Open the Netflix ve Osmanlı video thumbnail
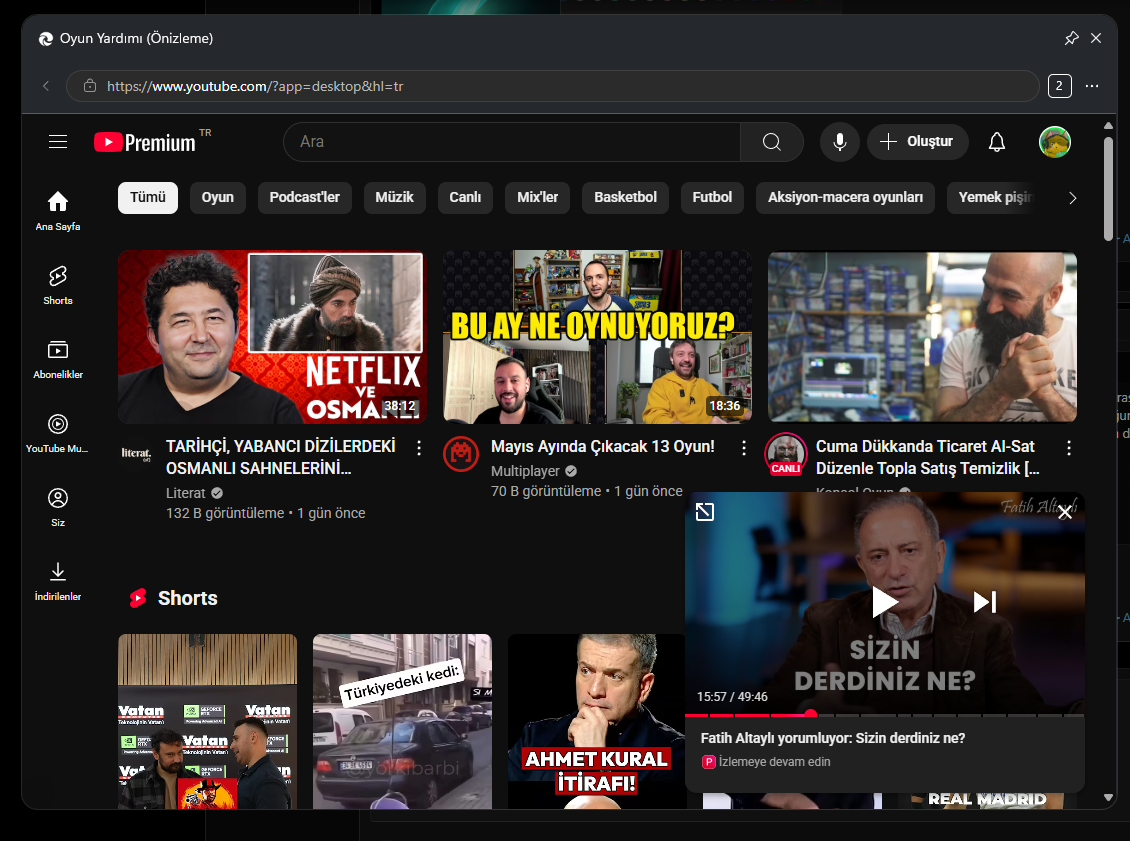Screen dimensions: 1130x841 point(272,337)
